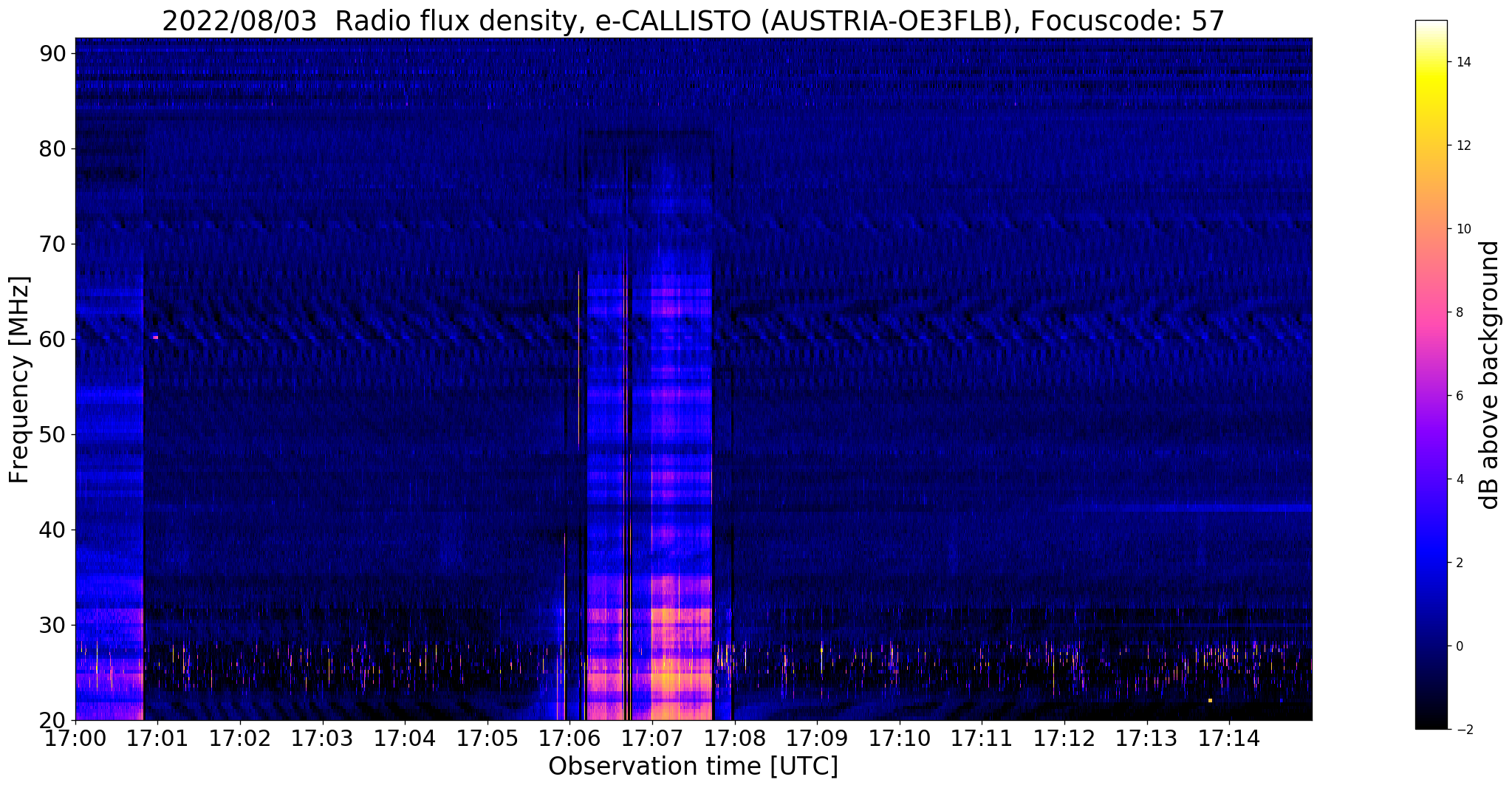Click the x-axis tick label 17:06
Viewport: 1512px width, 788px height.
tap(569, 738)
